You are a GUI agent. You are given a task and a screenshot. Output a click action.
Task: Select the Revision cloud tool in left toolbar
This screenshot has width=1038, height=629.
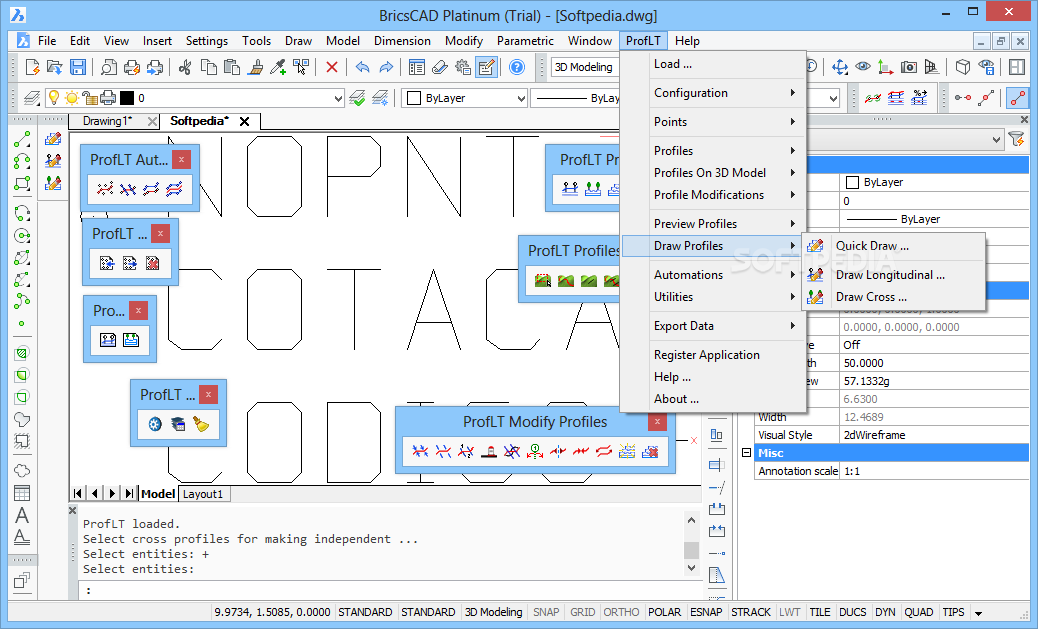click(22, 471)
